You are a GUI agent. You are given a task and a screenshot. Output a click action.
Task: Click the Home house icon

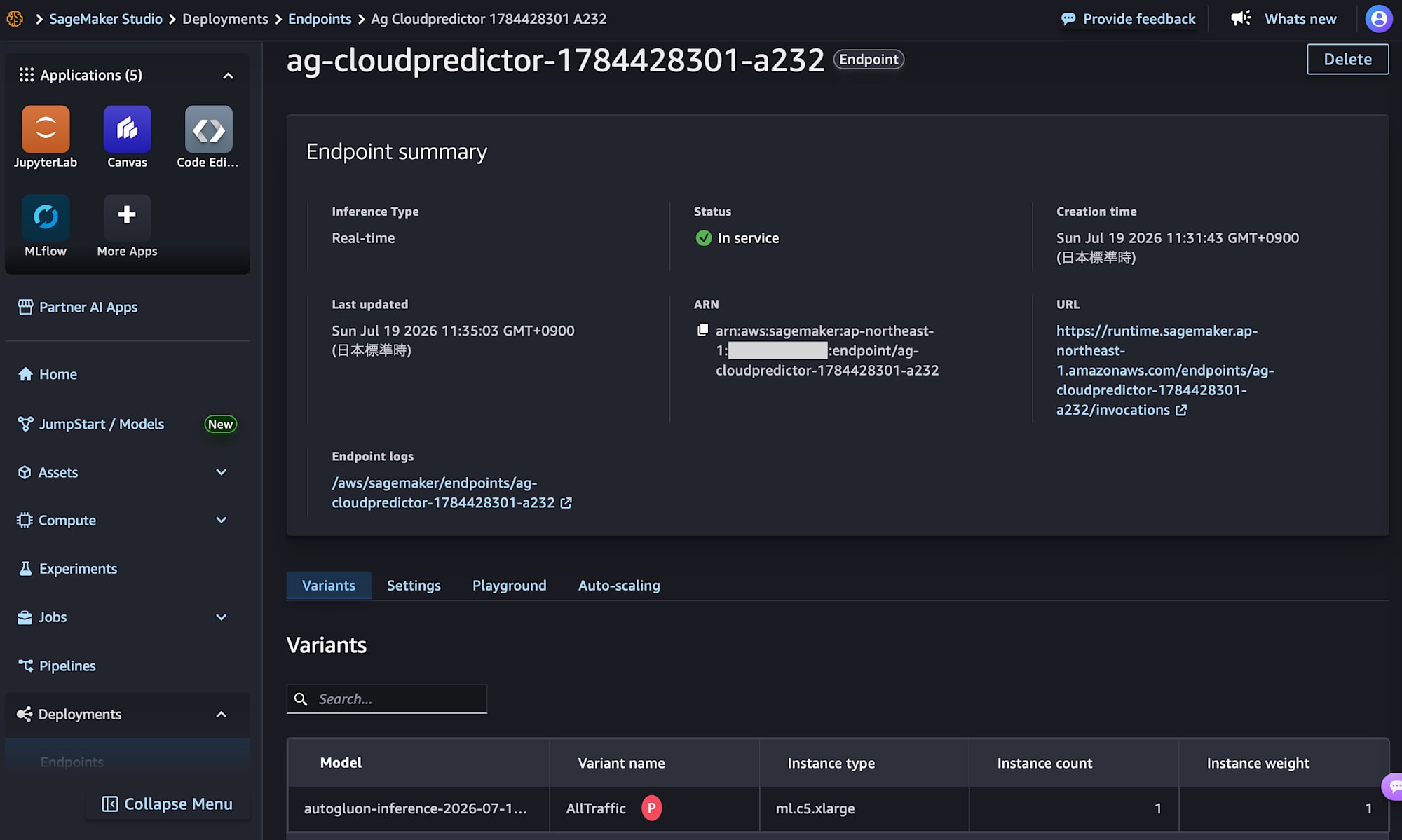(x=25, y=374)
